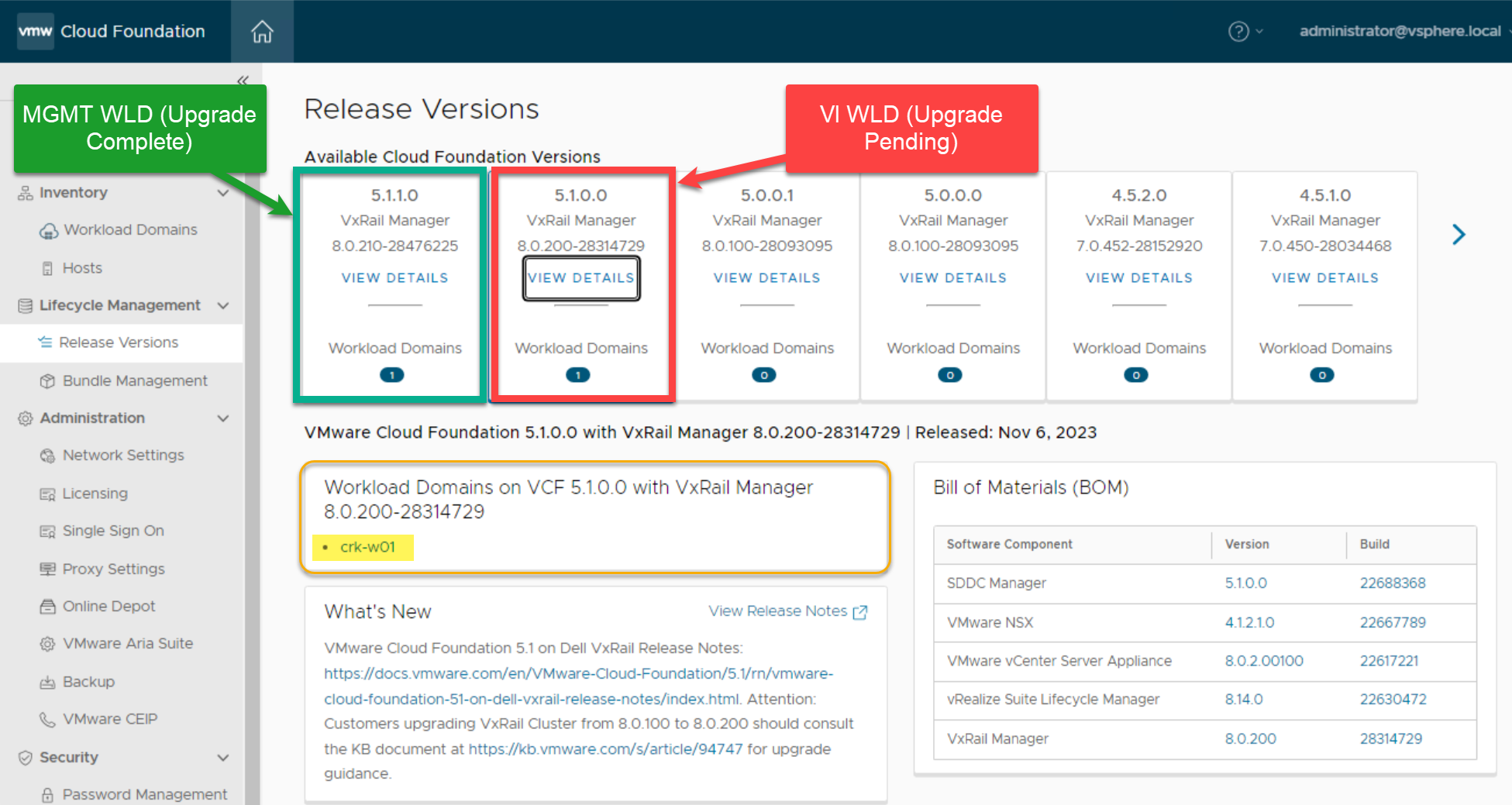Open the View Release Notes link
This screenshot has width=1512, height=805.
point(777,611)
